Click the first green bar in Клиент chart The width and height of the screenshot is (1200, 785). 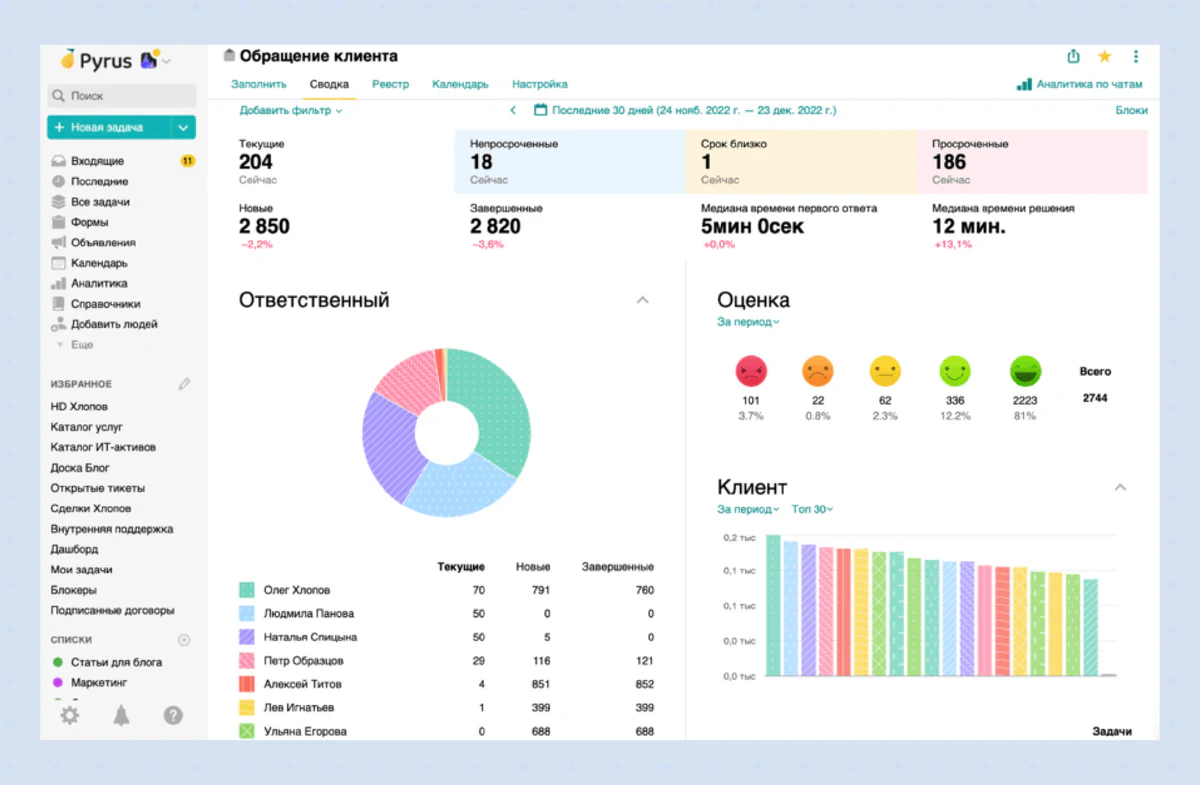pos(773,606)
